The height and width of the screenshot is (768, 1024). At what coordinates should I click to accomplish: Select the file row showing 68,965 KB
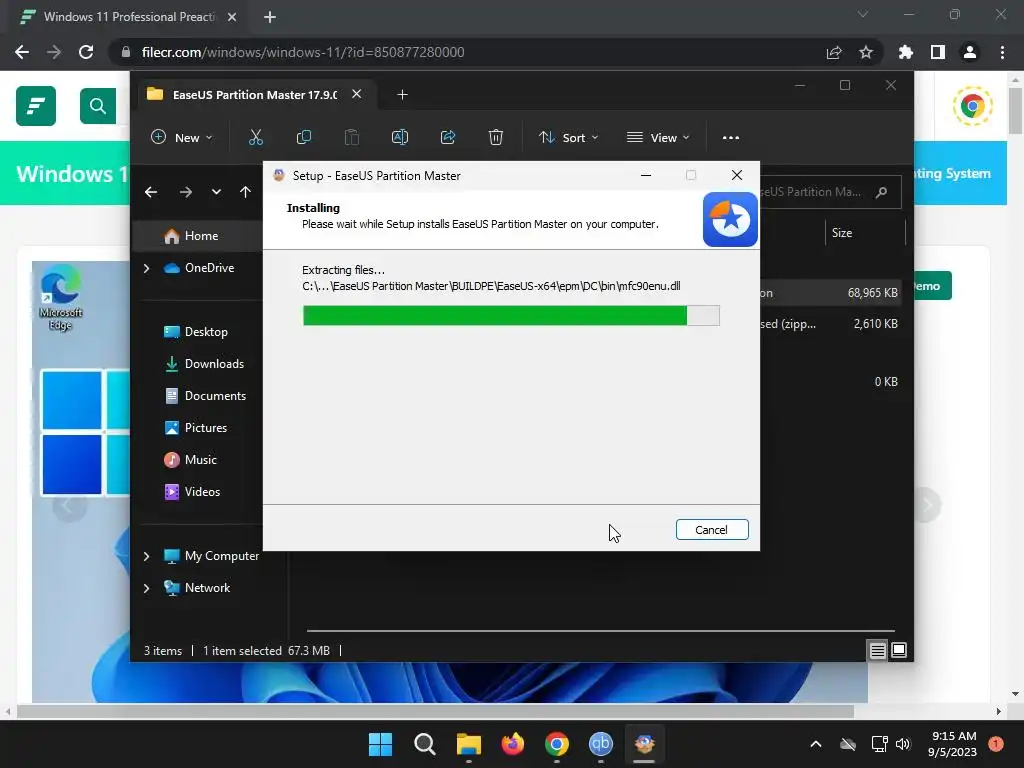click(829, 293)
